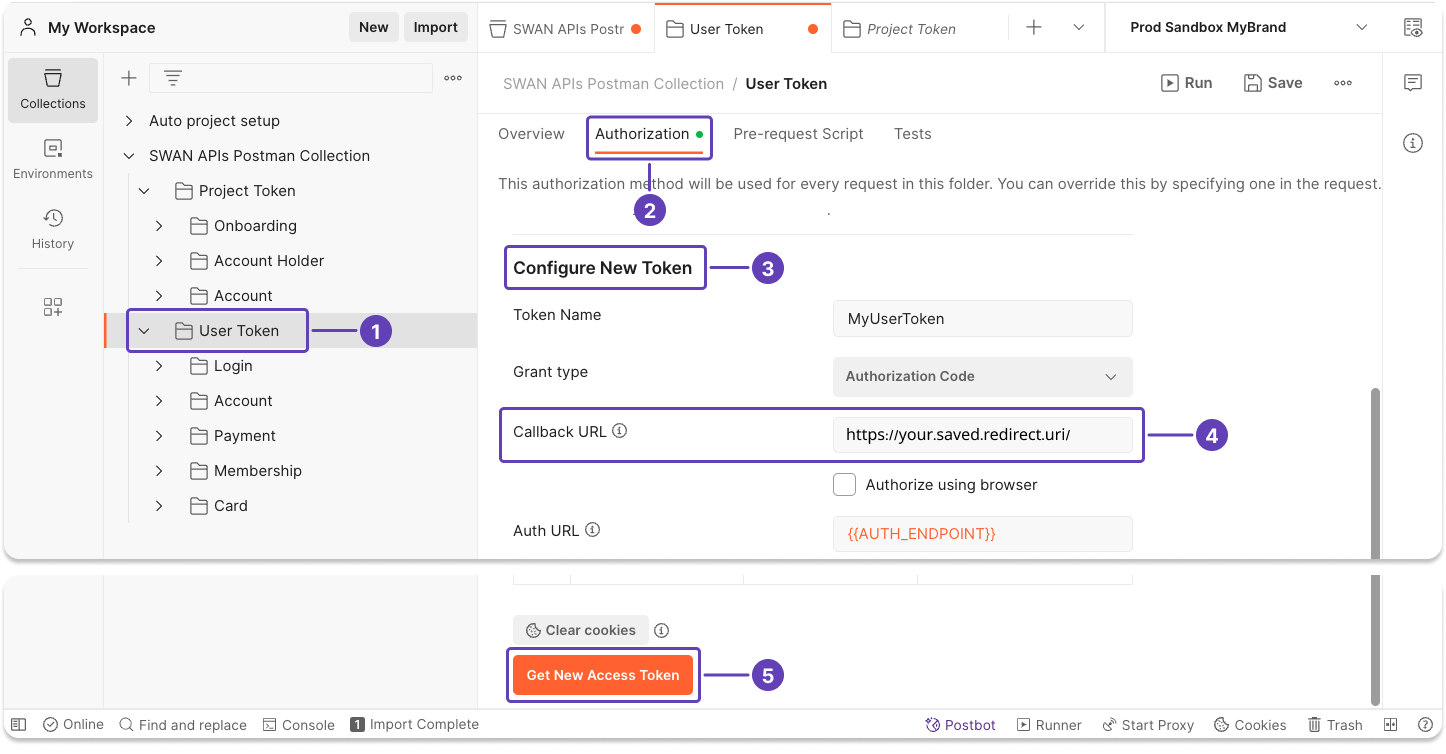Click the Clear cookies button
Screen dimensions: 1446x754
tap(580, 630)
